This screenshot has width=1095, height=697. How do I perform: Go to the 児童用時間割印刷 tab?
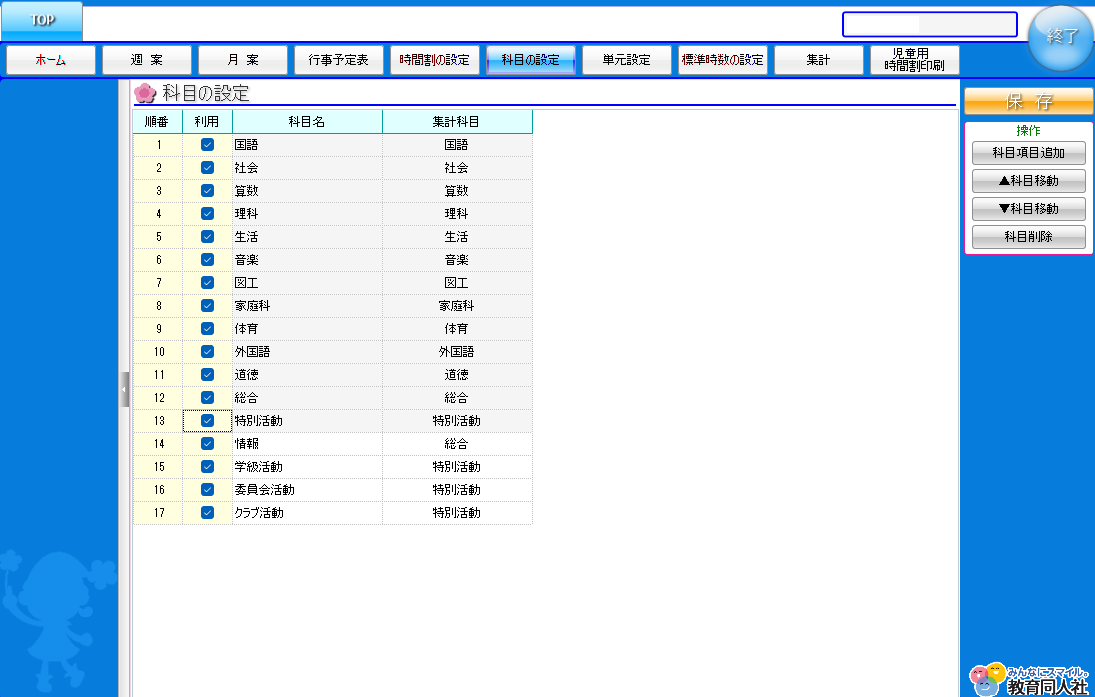click(x=915, y=60)
